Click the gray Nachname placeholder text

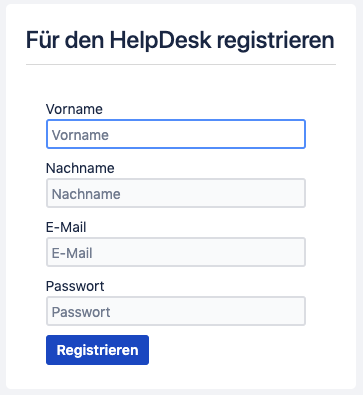tap(86, 194)
